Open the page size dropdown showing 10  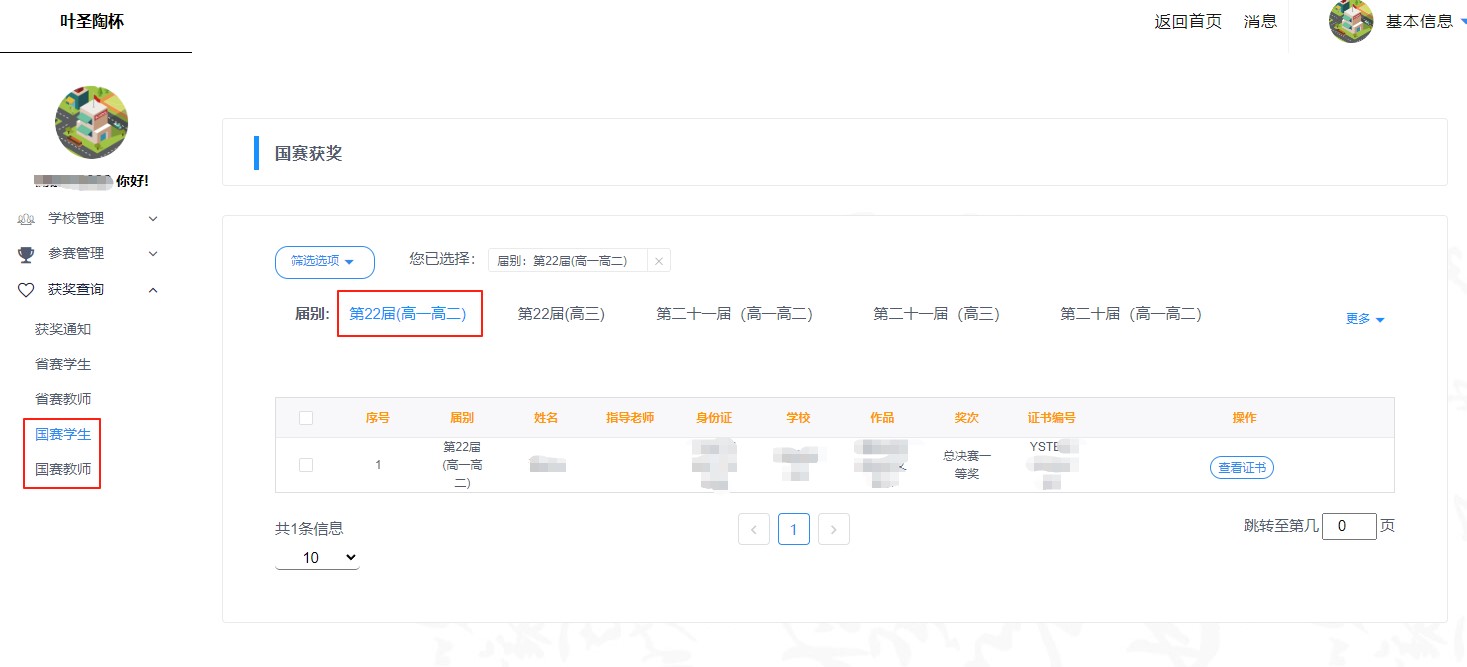(317, 557)
